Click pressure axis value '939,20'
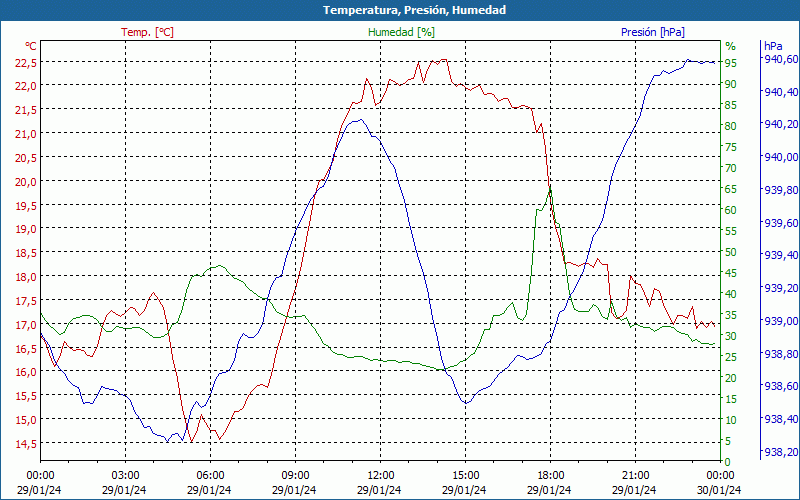Viewport: 800px width, 500px height. pyautogui.click(x=780, y=288)
